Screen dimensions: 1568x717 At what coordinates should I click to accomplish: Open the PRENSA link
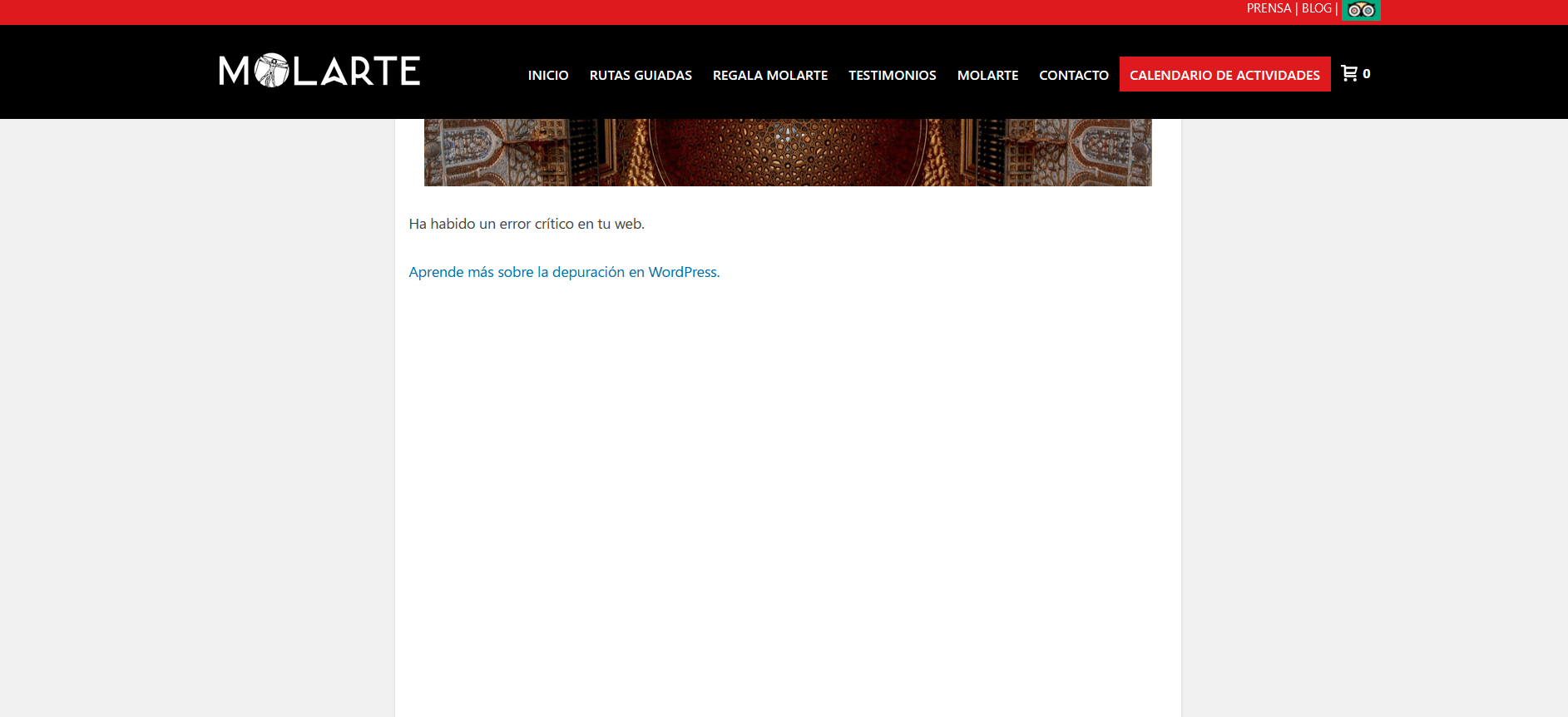[x=1269, y=8]
